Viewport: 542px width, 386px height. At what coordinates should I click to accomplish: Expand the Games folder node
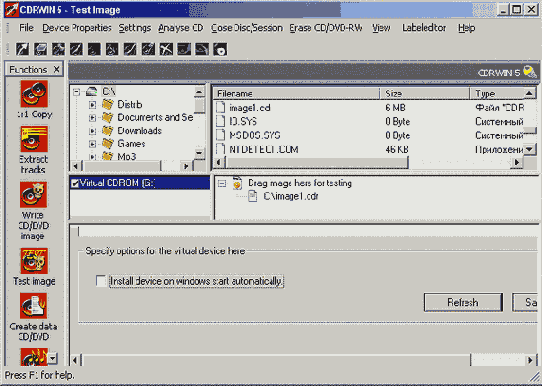pos(92,144)
